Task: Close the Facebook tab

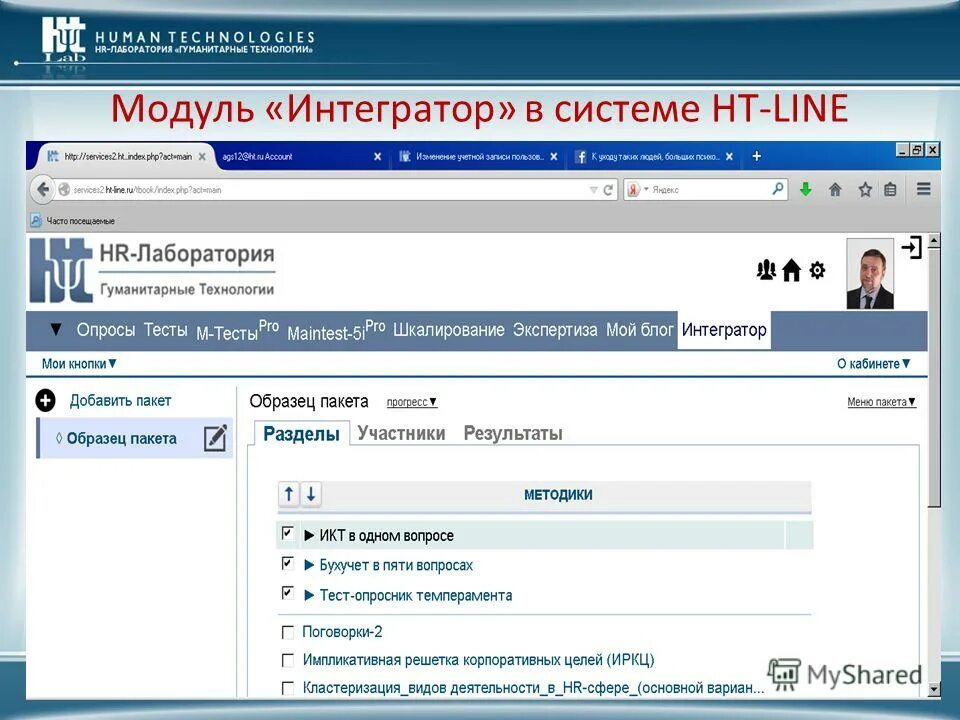Action: click(x=729, y=157)
